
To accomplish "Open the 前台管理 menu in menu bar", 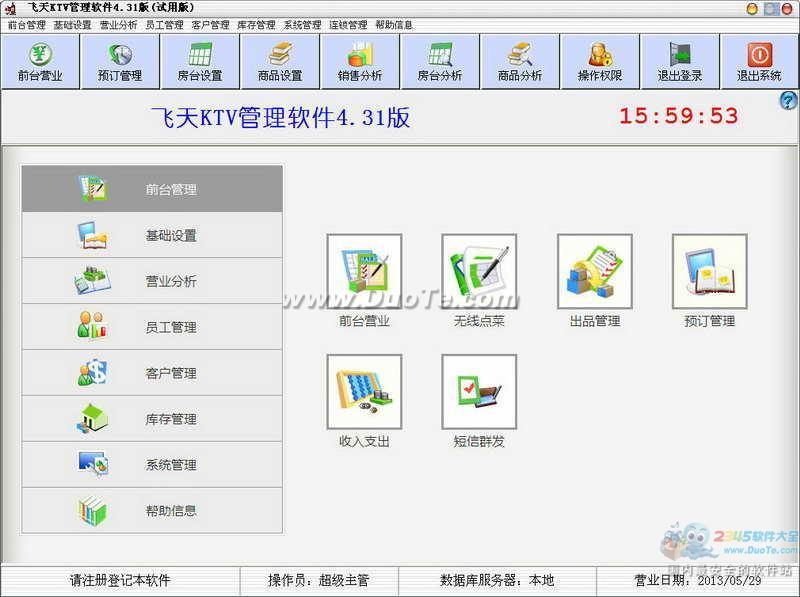I will [x=27, y=25].
